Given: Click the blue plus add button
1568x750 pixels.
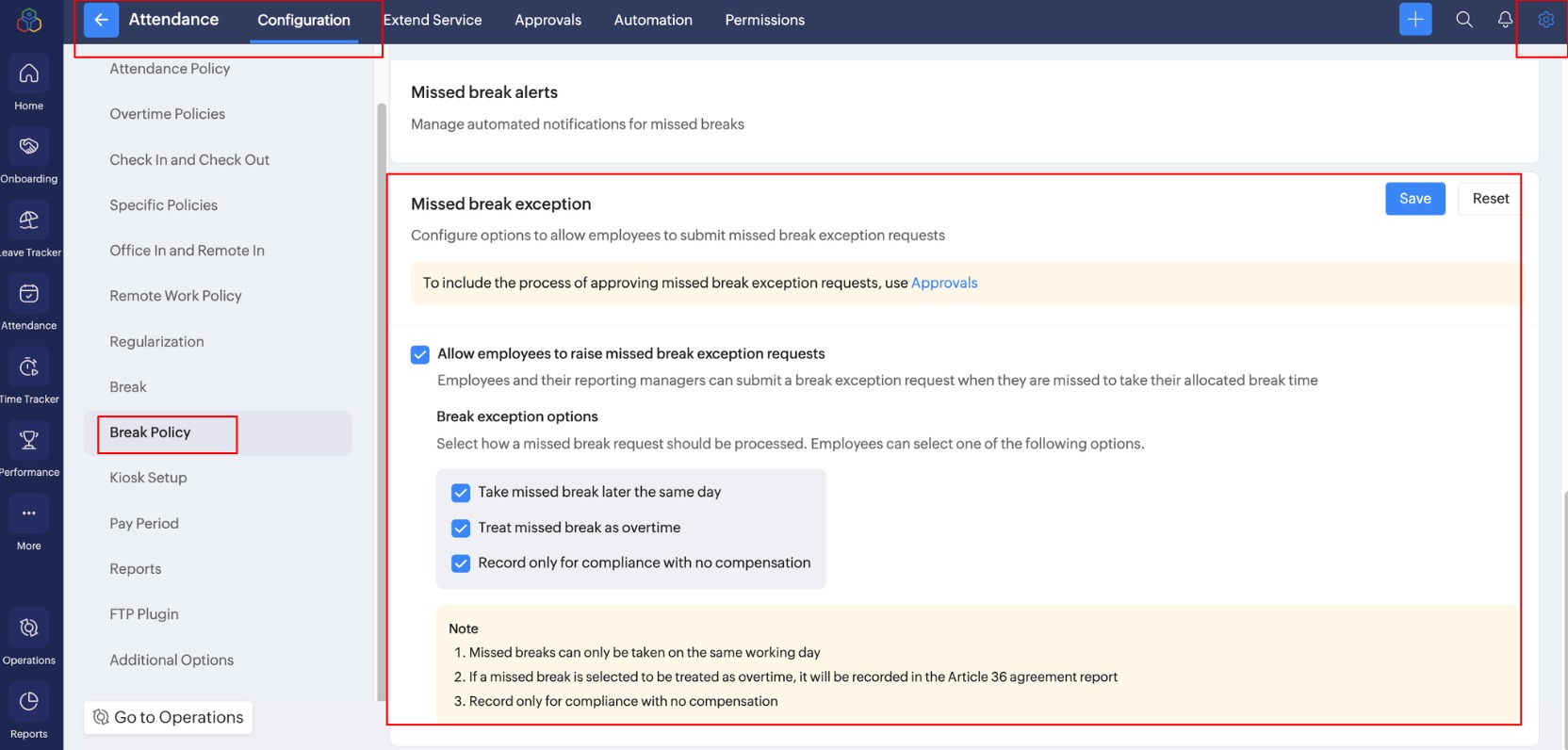Looking at the screenshot, I should click(x=1414, y=20).
